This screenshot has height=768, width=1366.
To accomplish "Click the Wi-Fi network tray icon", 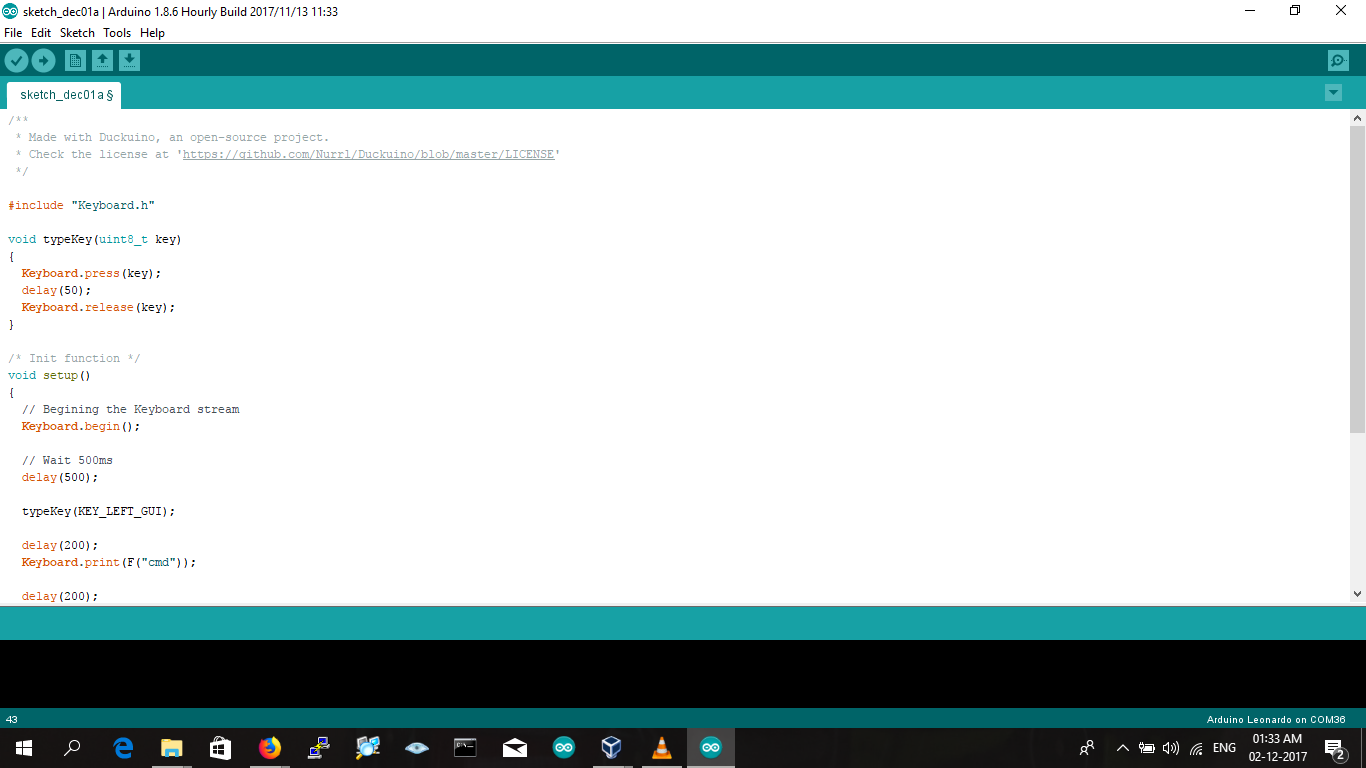I will (x=1196, y=748).
